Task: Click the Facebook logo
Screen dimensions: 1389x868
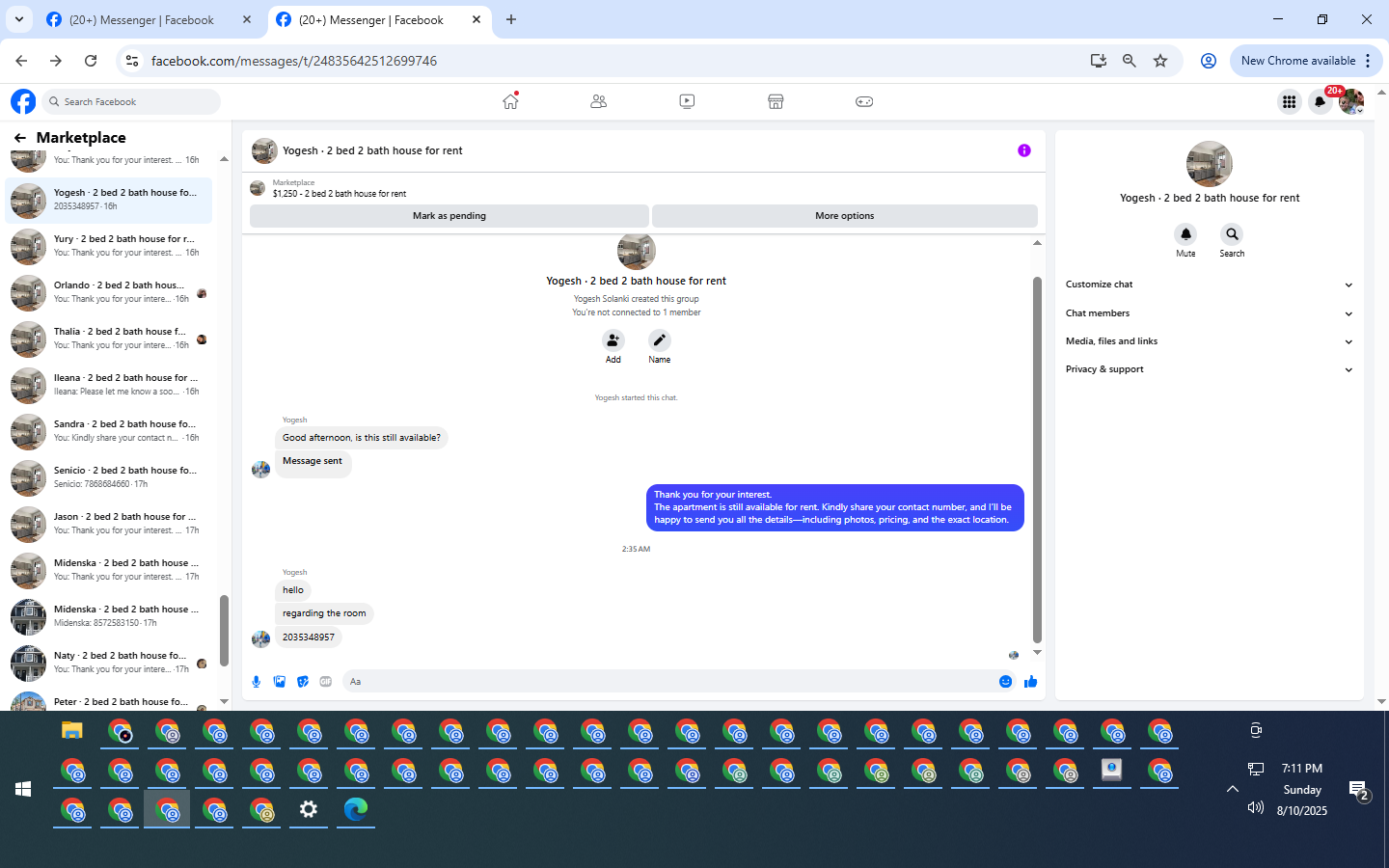Action: (23, 101)
